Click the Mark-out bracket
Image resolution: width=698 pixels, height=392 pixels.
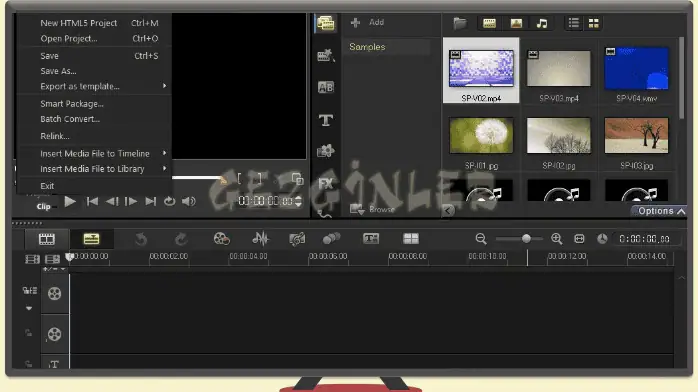click(260, 179)
